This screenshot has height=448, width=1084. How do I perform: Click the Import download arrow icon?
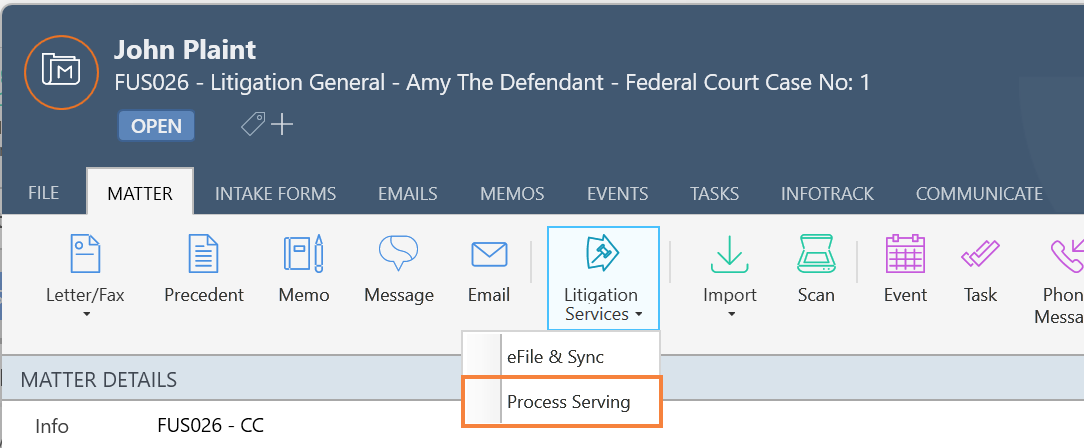[x=730, y=254]
